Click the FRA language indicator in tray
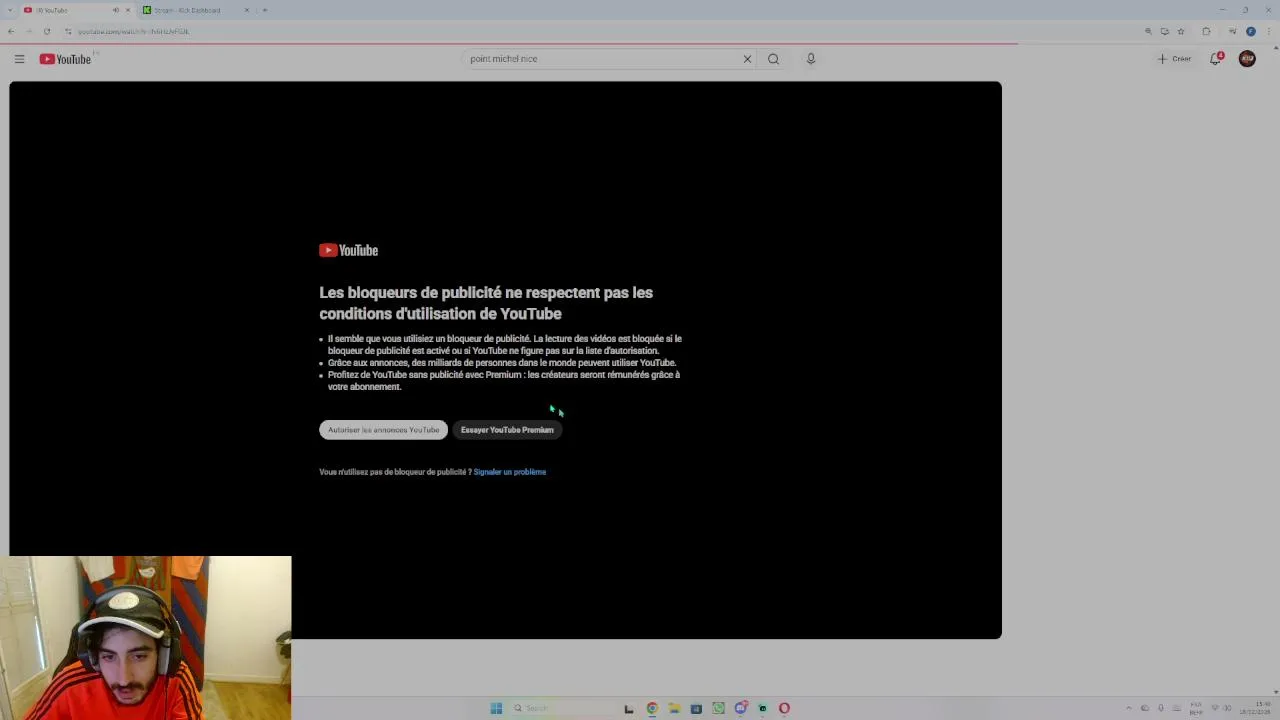 pos(1196,708)
